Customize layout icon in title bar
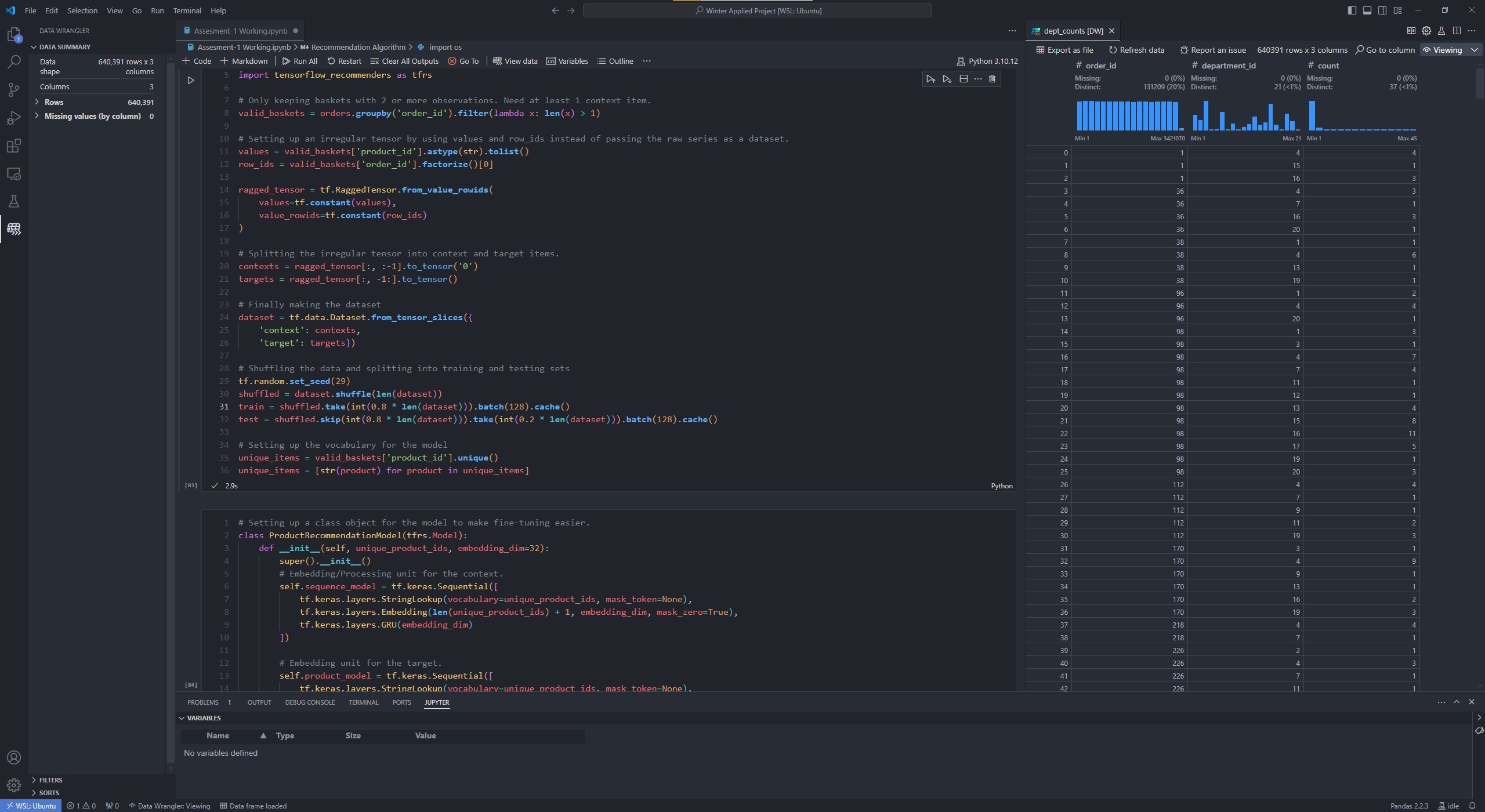Image resolution: width=1485 pixels, height=812 pixels. coord(1398,10)
